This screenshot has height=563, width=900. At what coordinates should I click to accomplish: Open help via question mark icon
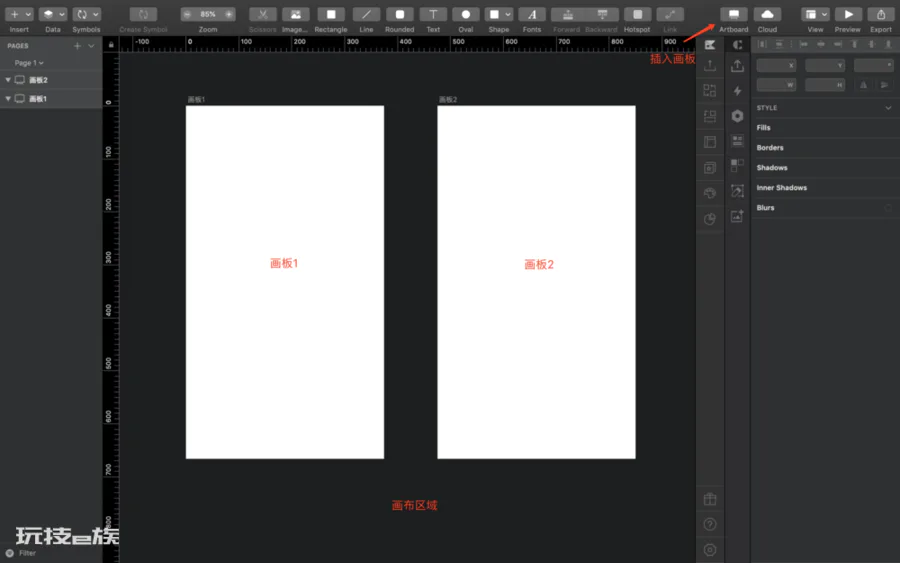[x=710, y=525]
